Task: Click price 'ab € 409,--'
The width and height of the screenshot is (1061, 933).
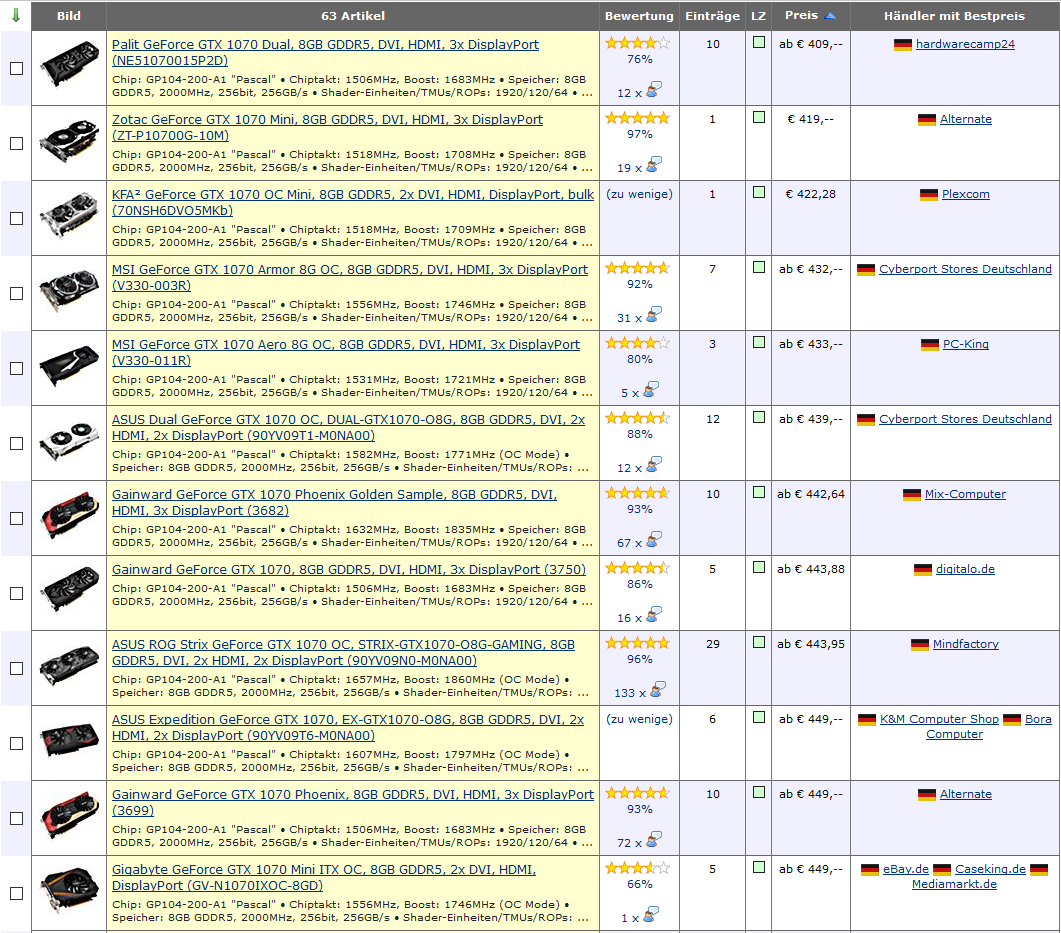Action: point(811,44)
